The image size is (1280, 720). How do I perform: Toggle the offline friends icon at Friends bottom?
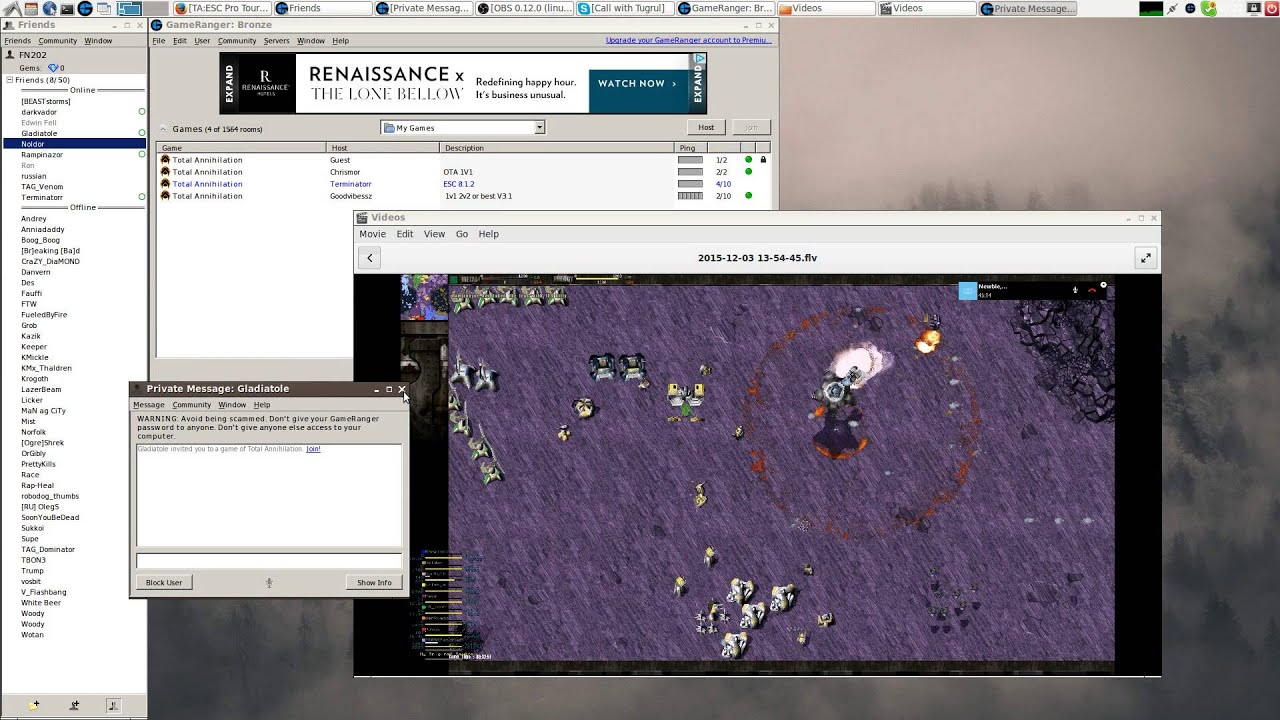[113, 705]
